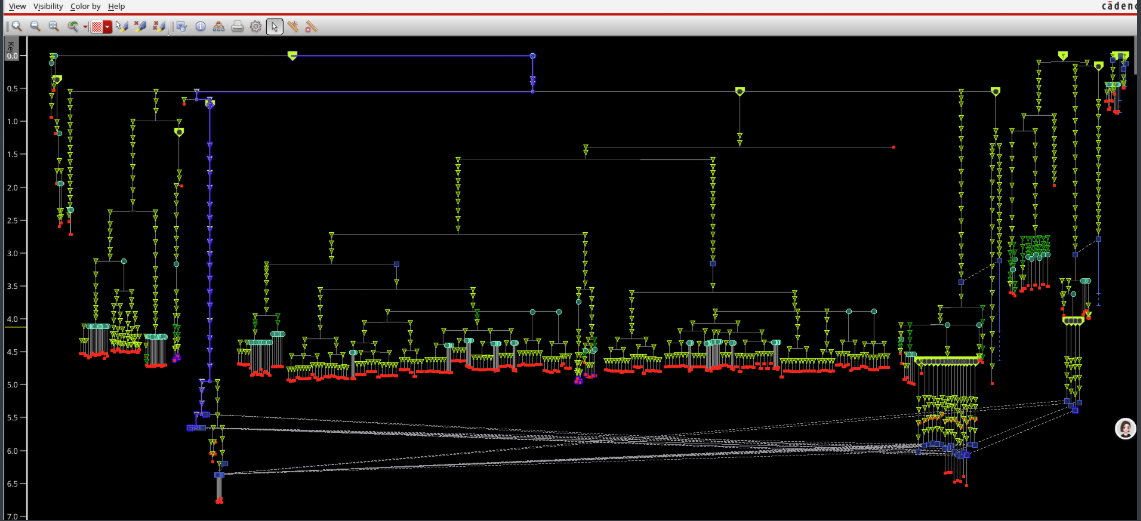Open the Key side tab
Screen dimensions: 1141x521
point(10,48)
